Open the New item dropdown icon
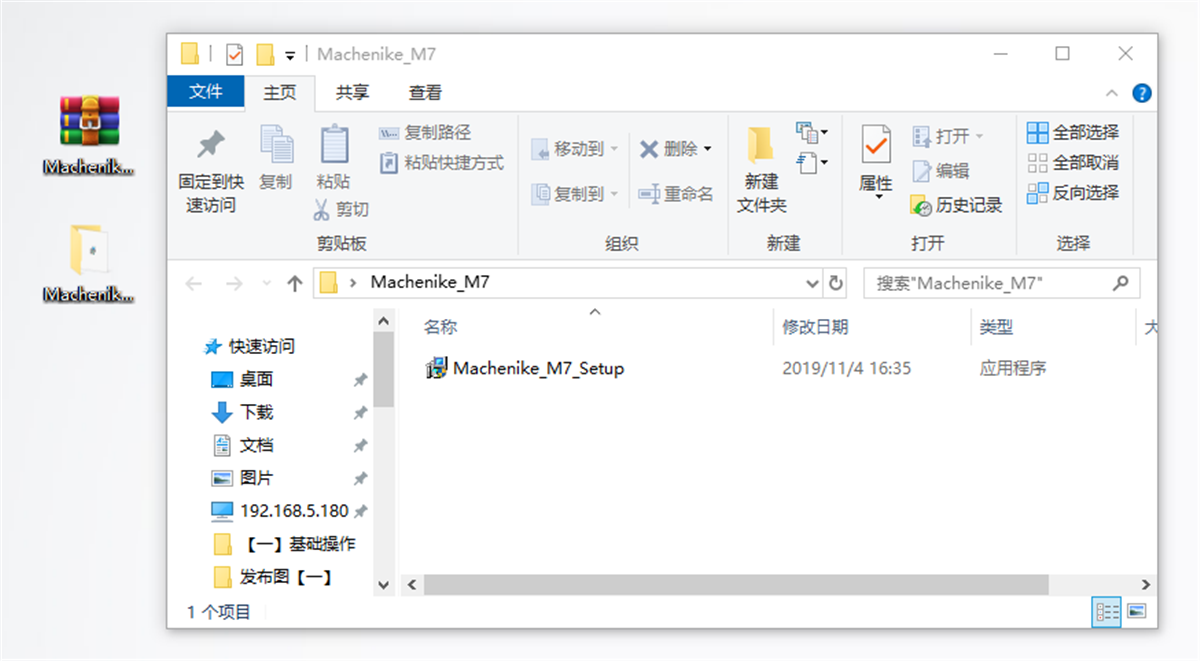 pos(812,131)
